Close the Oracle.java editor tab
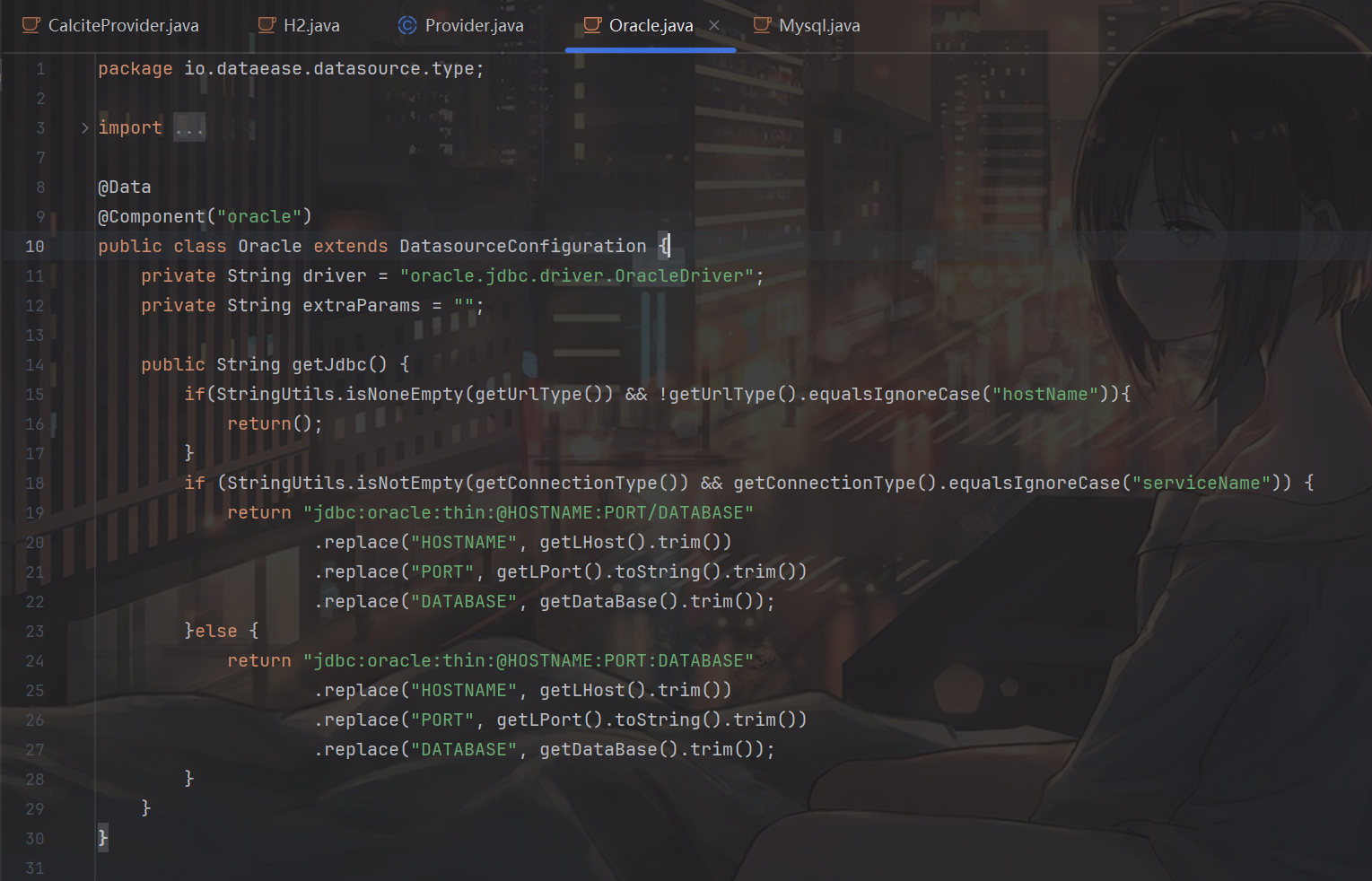Image resolution: width=1372 pixels, height=881 pixels. point(714,25)
